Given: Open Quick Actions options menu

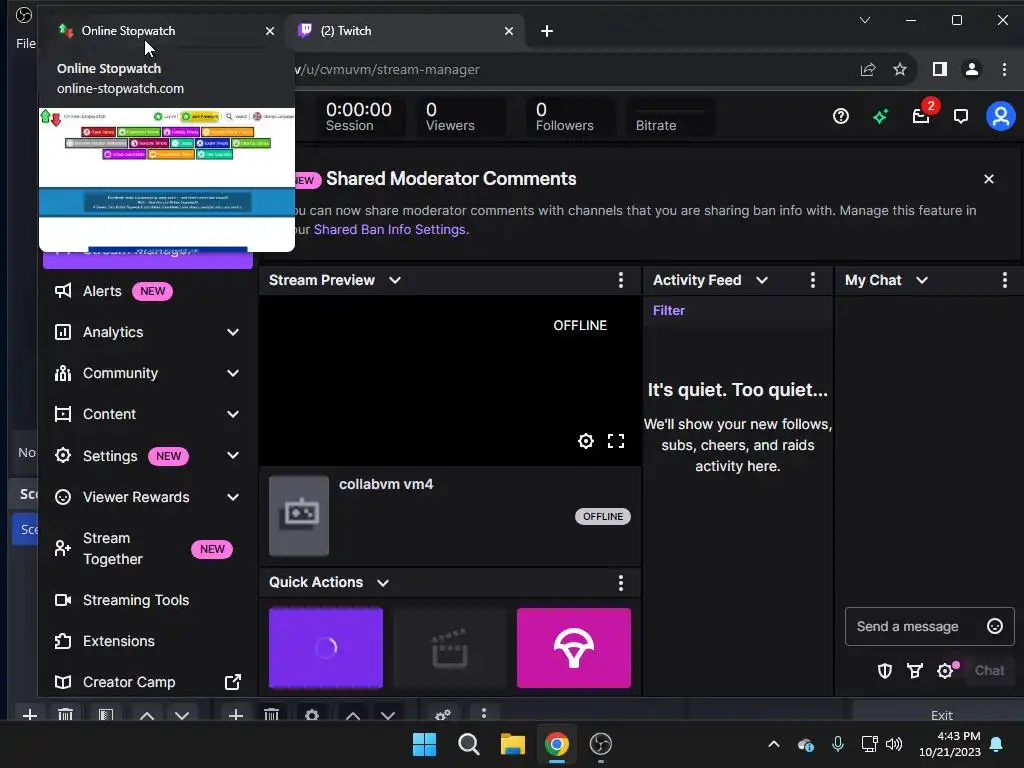Looking at the screenshot, I should click(620, 583).
